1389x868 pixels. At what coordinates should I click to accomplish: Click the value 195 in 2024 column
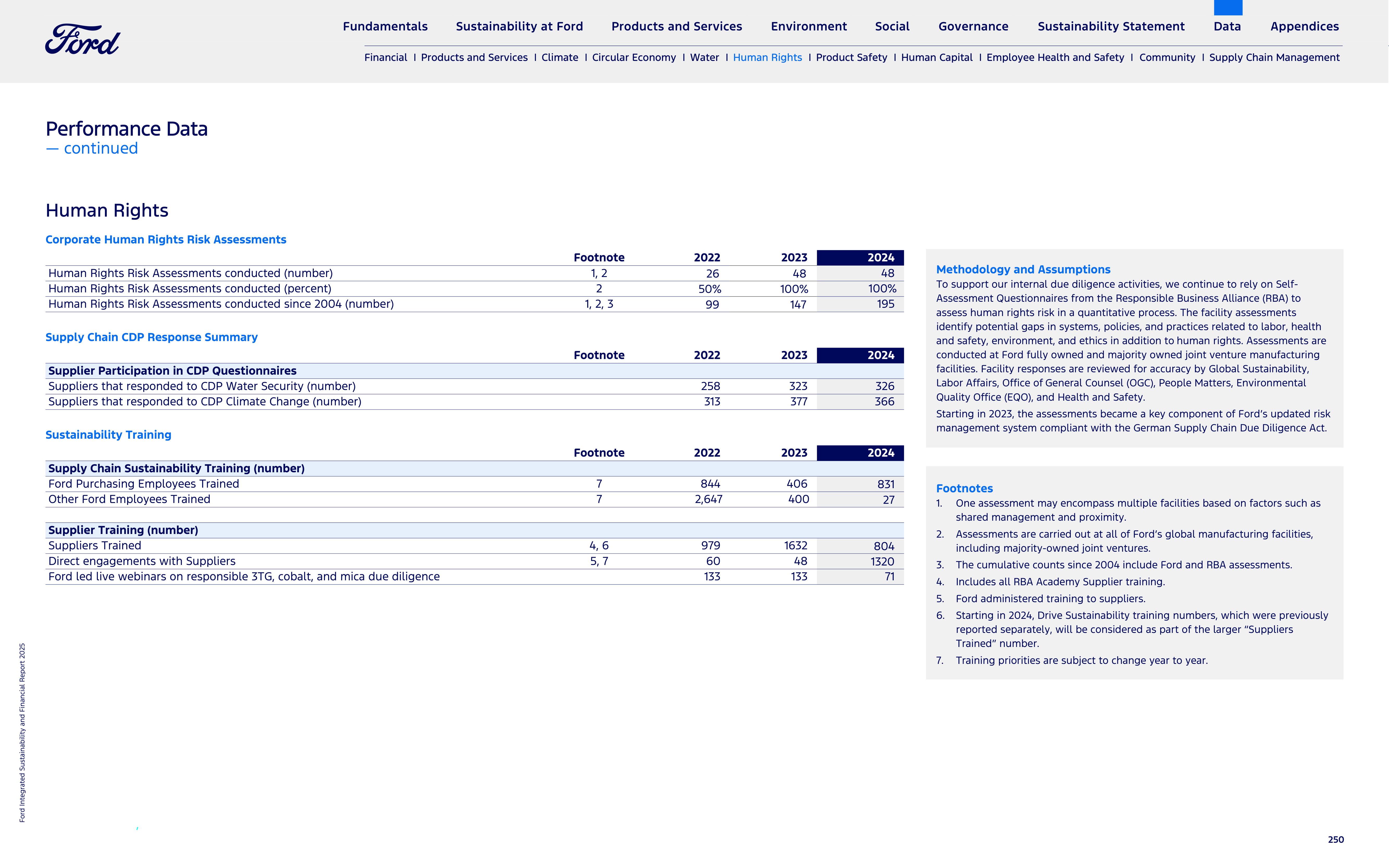click(885, 304)
